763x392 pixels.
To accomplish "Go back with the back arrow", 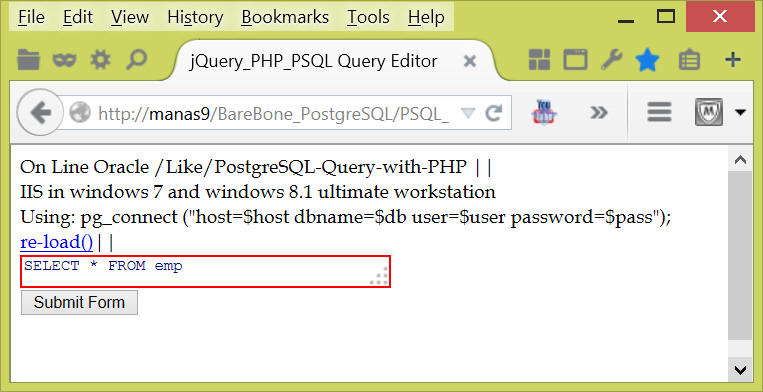I will point(40,113).
